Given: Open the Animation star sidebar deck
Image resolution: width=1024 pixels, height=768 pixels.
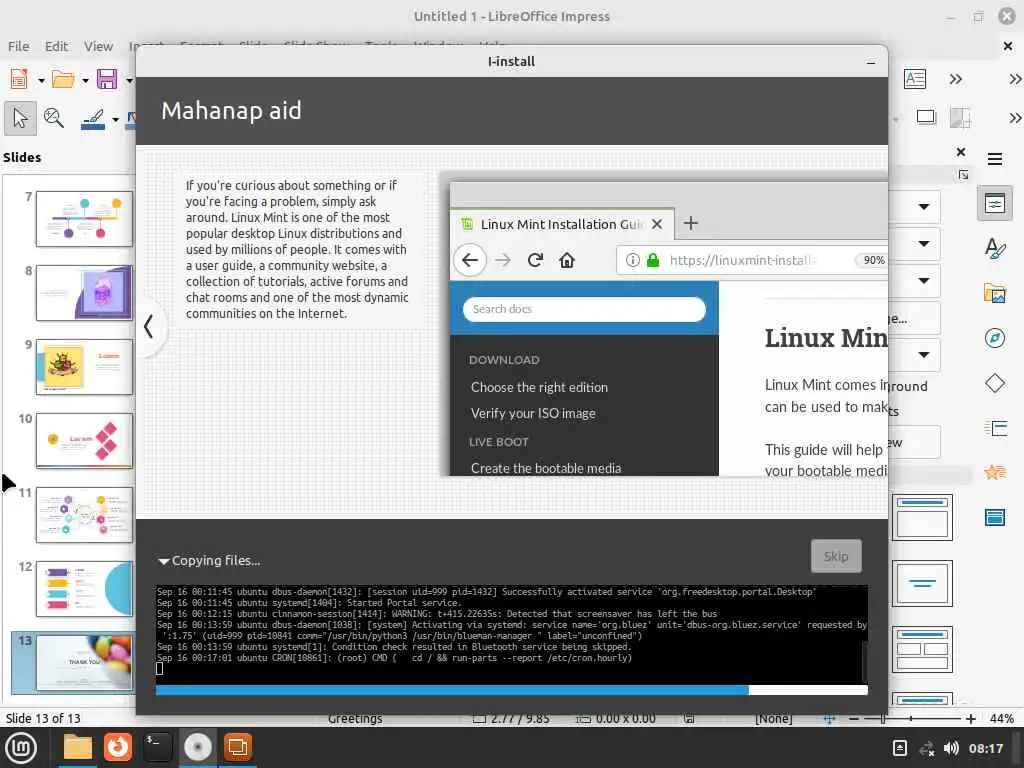Looking at the screenshot, I should [x=995, y=472].
